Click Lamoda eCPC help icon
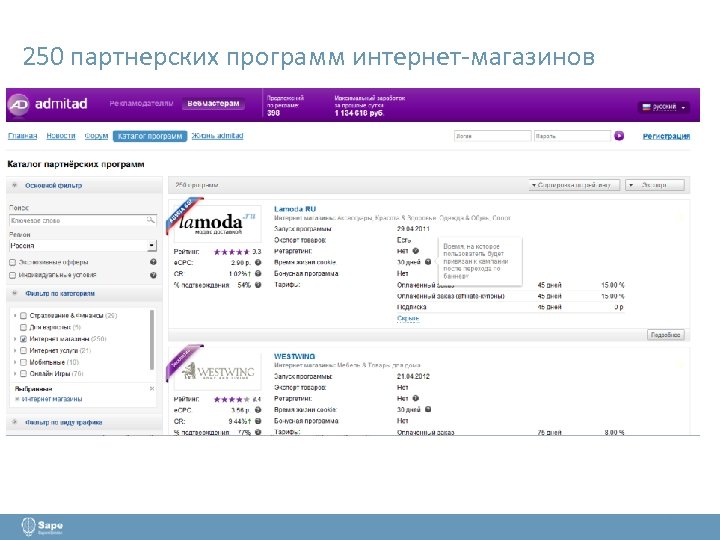The width and height of the screenshot is (720, 540). 258,263
